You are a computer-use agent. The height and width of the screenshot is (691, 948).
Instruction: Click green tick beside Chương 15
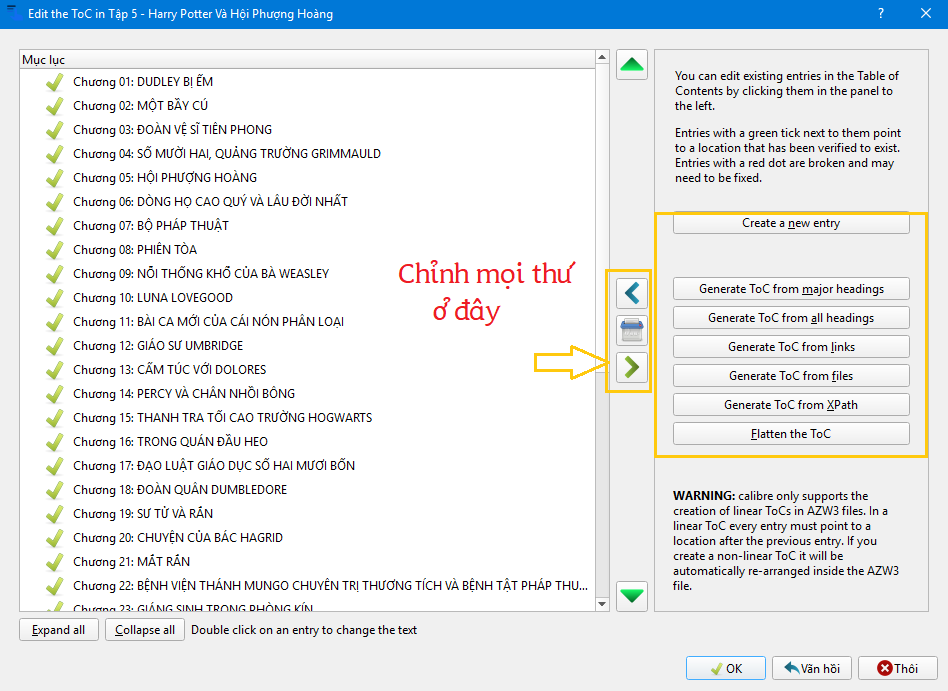click(x=54, y=418)
